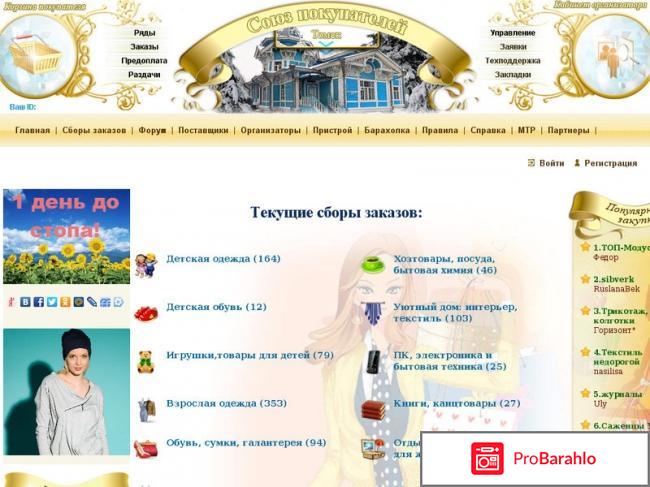Click the login icon next to Войти
Screen dimensions: 650x487
531,163
